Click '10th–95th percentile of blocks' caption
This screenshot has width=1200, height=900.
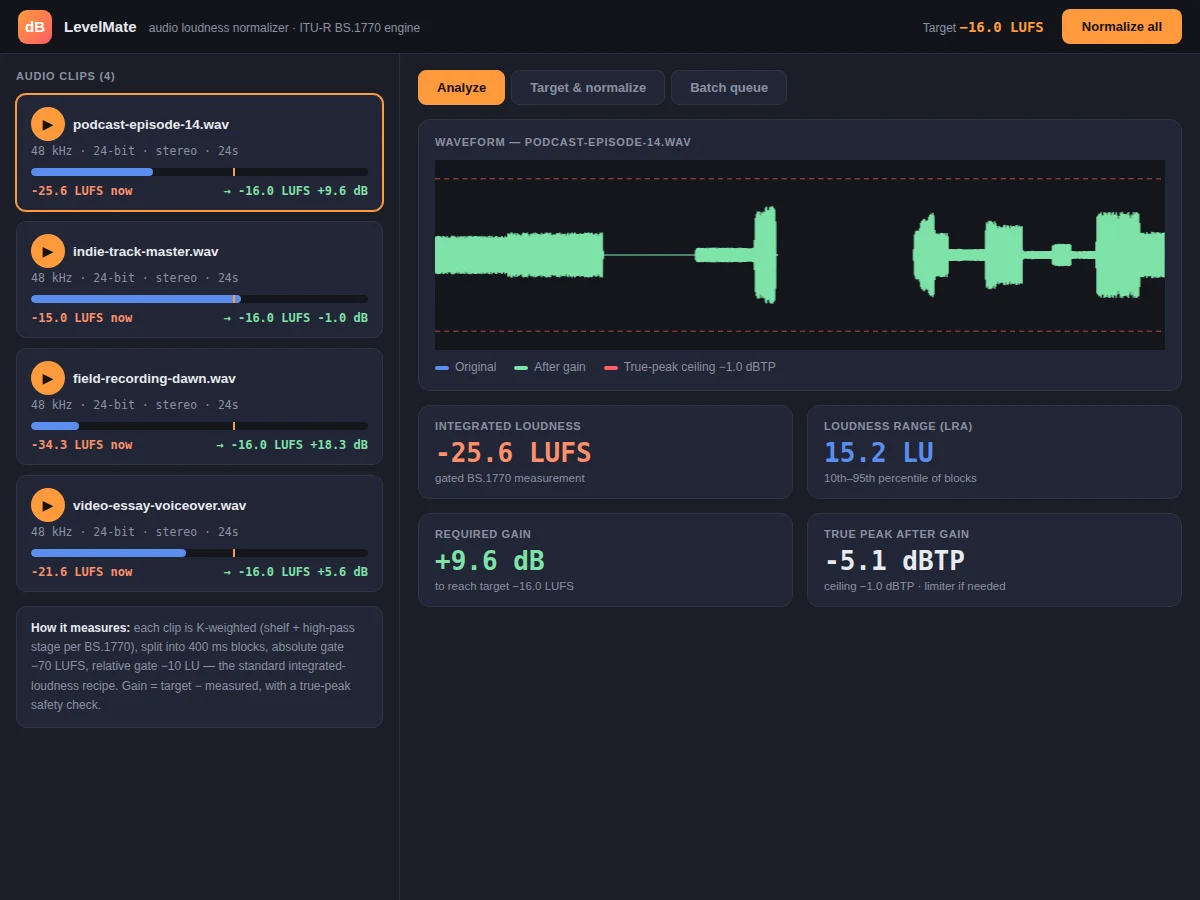click(900, 478)
